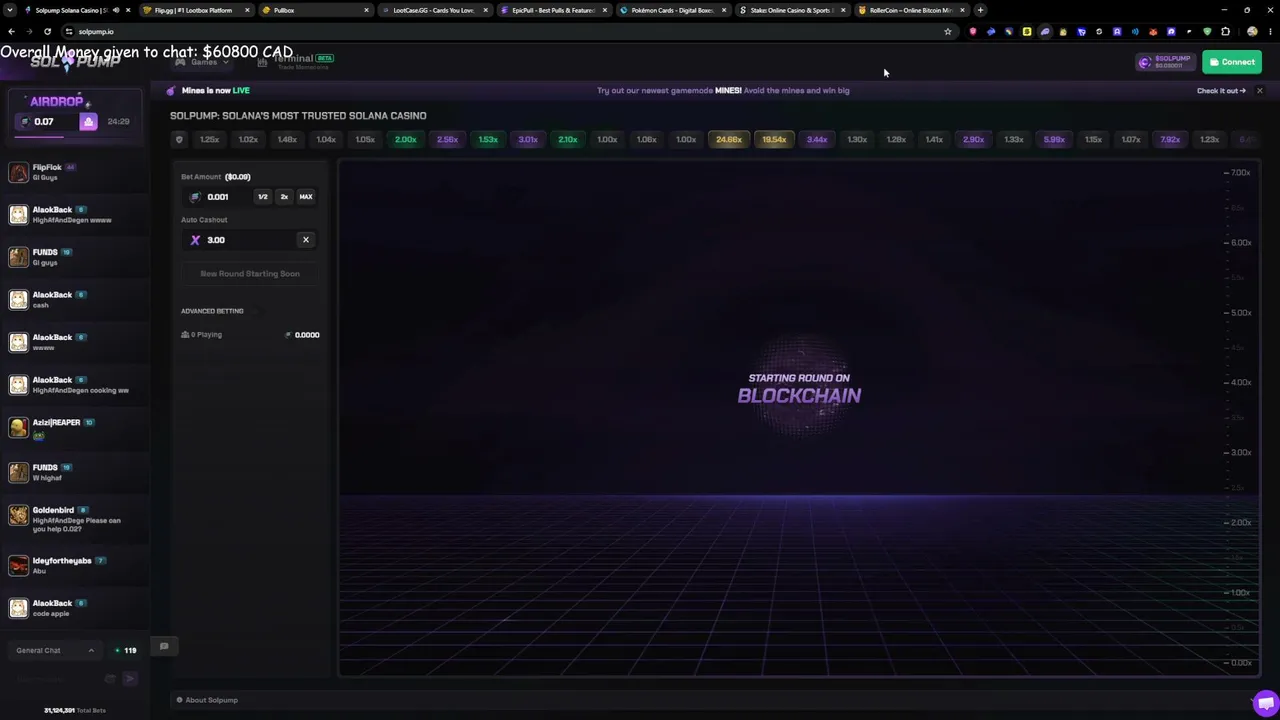Expand the General Chat channel selector

55,651
